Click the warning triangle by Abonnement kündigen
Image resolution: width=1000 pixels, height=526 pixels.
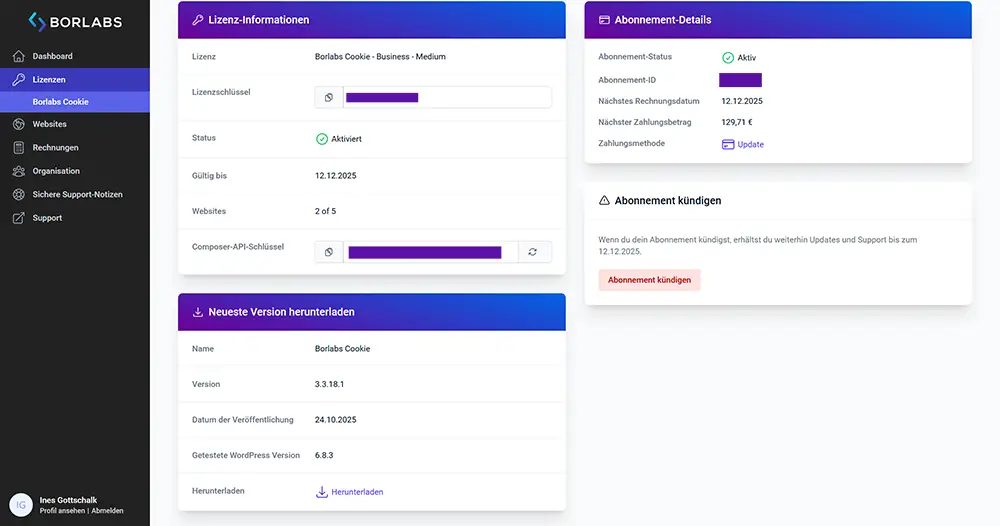604,200
